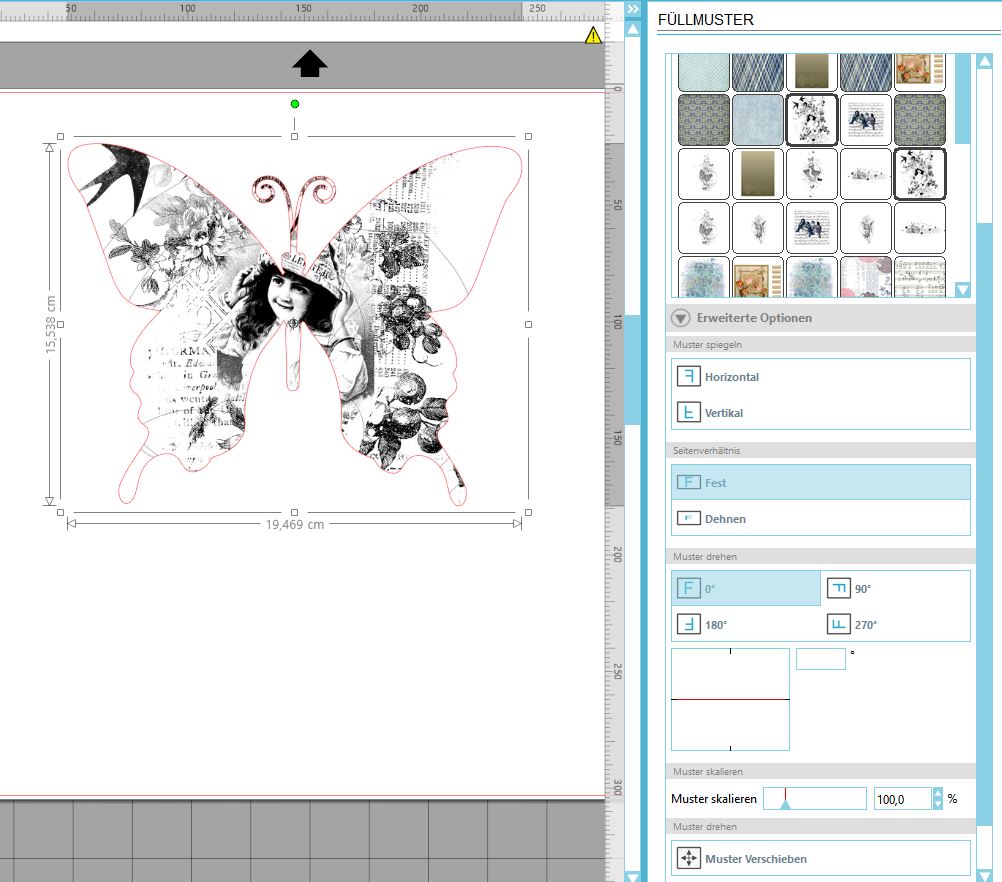This screenshot has width=1002, height=882.
Task: Click the Seitenverhältnis section heading
Action: [x=706, y=451]
